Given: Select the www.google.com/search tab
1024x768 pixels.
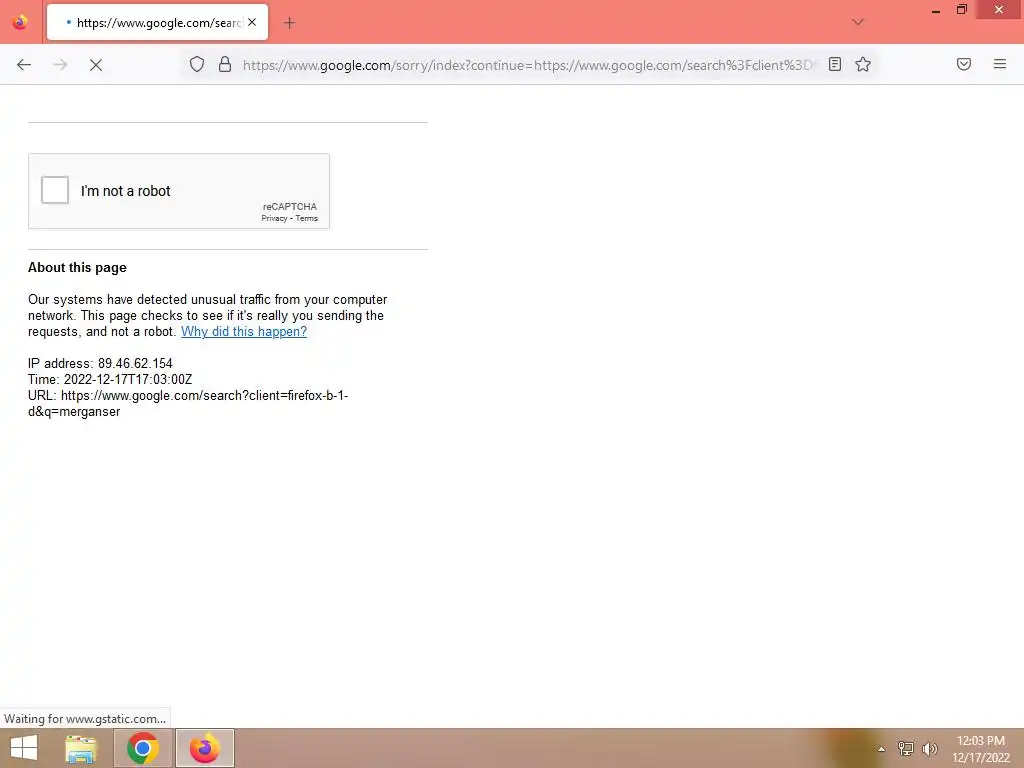Looking at the screenshot, I should pyautogui.click(x=157, y=22).
